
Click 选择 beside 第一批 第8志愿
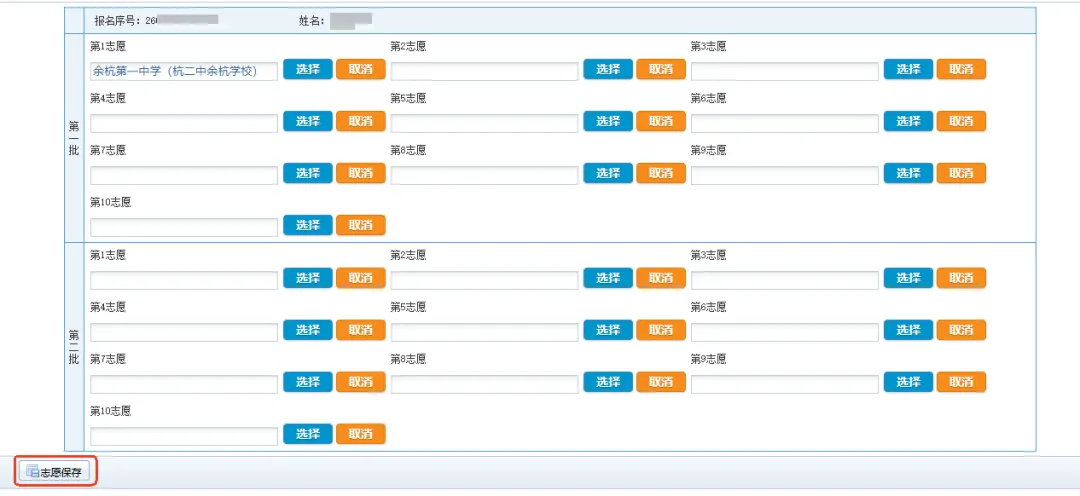608,174
